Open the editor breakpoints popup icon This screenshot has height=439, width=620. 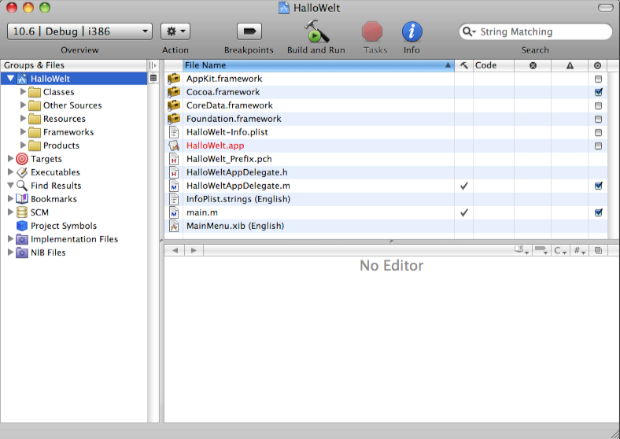click(x=541, y=250)
